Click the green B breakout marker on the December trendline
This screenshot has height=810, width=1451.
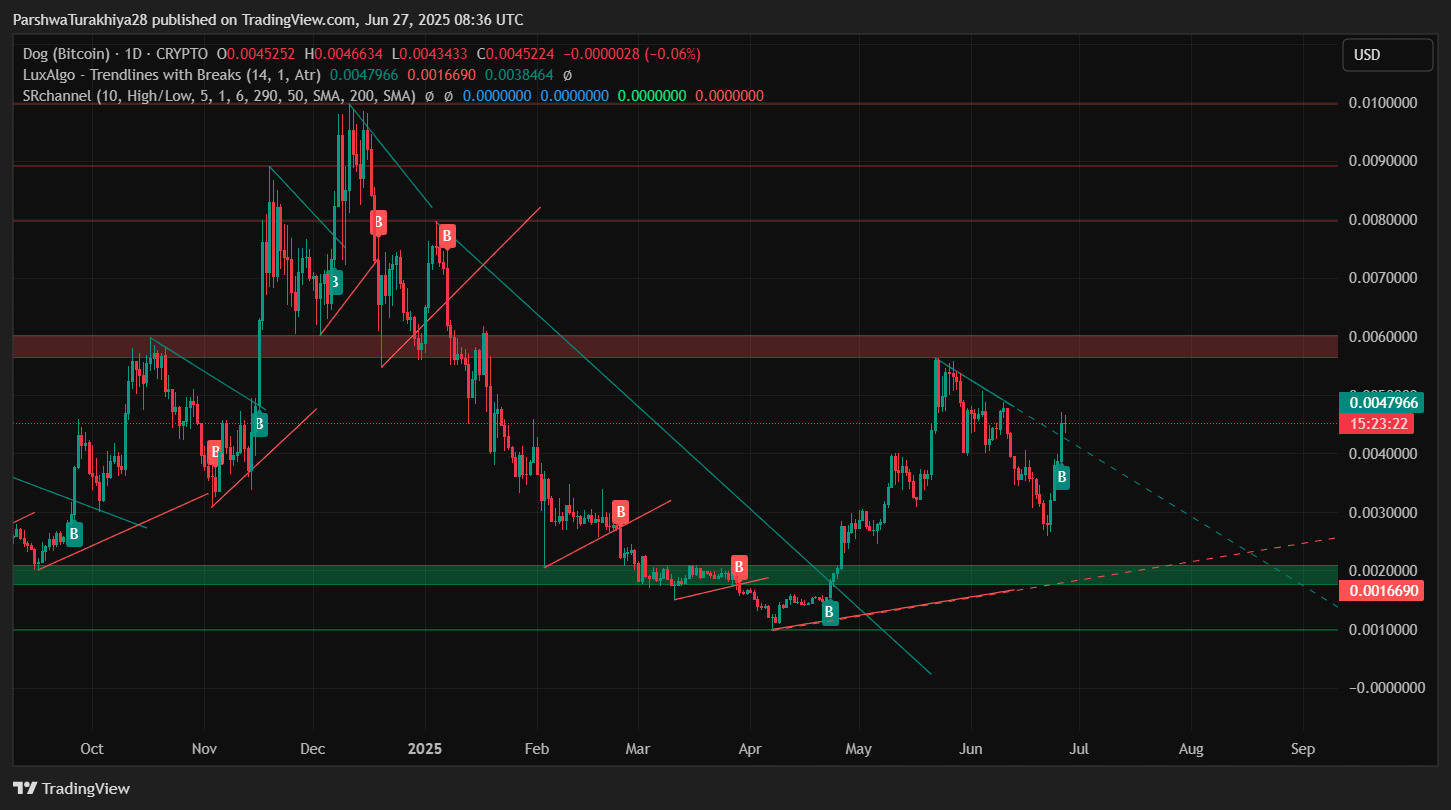tap(334, 282)
